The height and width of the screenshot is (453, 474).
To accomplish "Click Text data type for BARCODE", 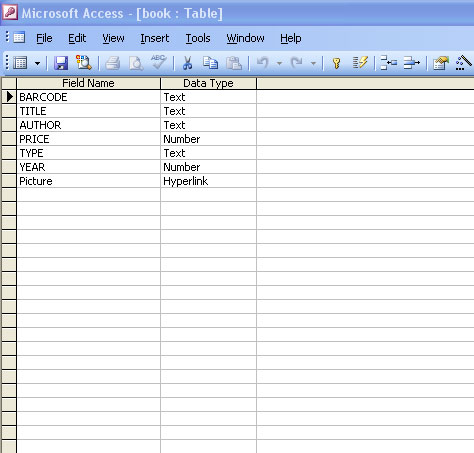I will coord(209,97).
